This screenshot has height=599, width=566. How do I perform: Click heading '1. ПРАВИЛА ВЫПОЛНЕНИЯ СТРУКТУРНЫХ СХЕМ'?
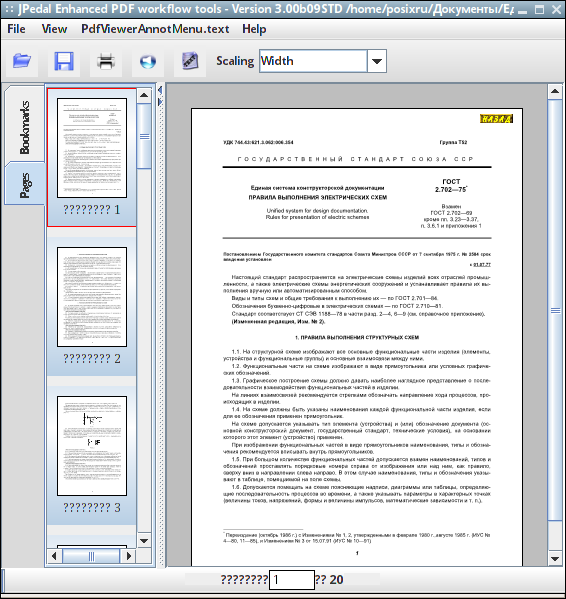[x=357, y=337]
